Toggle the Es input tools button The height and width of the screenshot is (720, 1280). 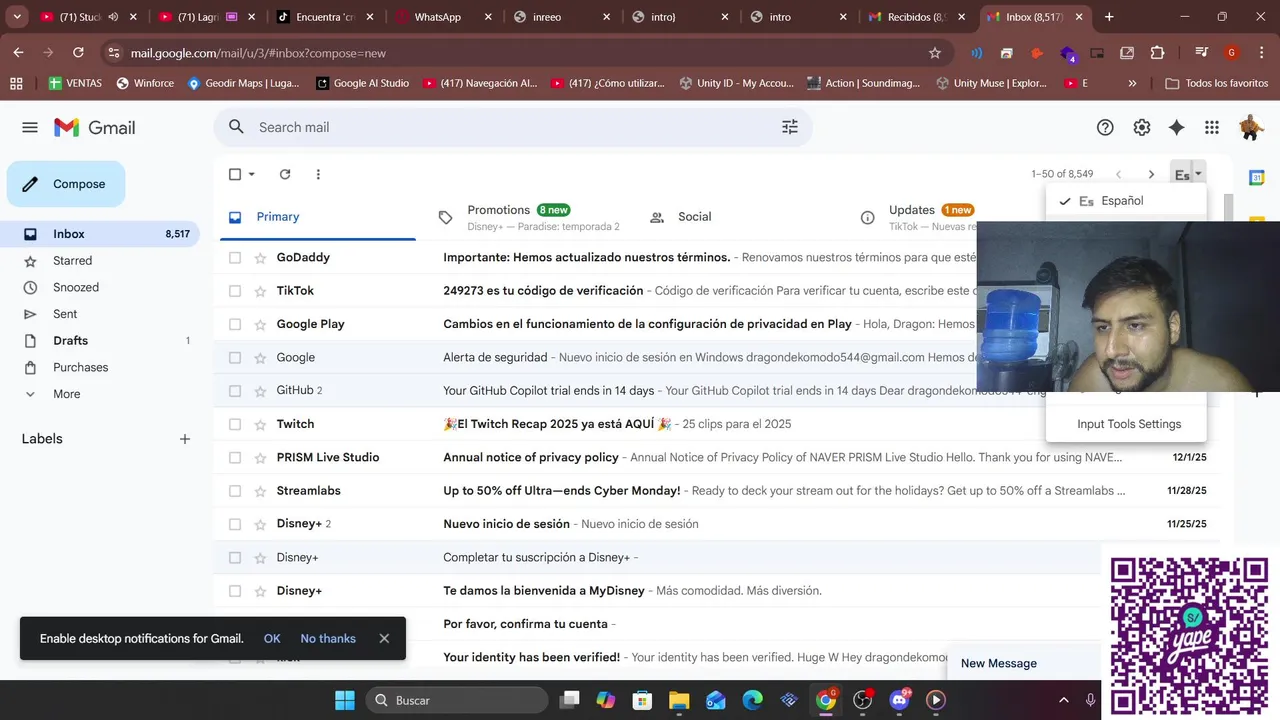click(x=1182, y=174)
